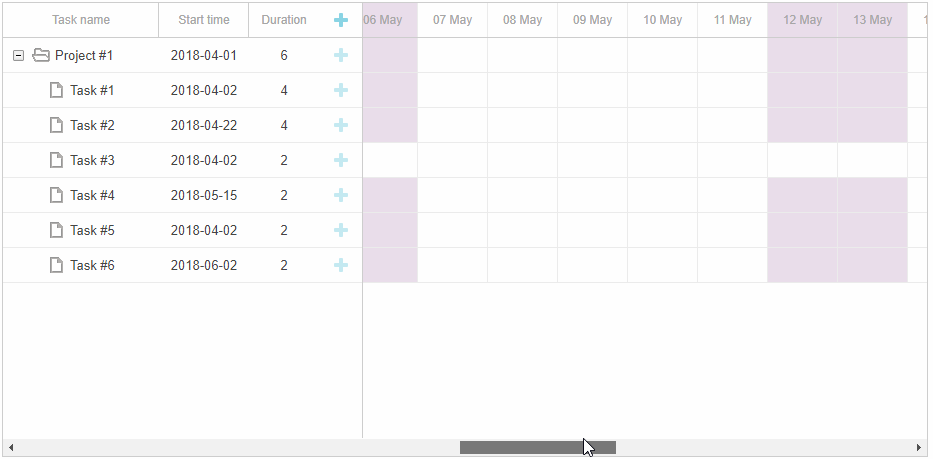The height and width of the screenshot is (459, 933).
Task: Click the horizontal scrollbar thumb
Action: coord(538,447)
